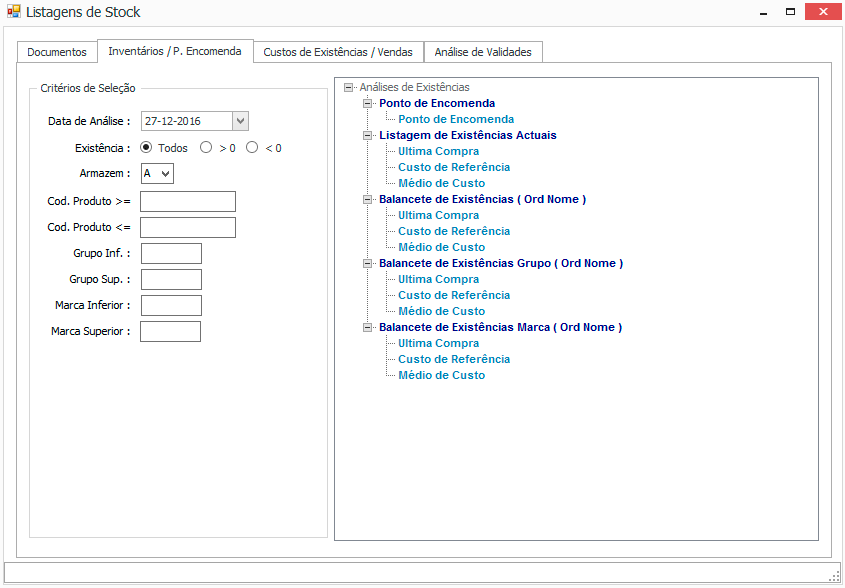
Task: Collapse Balancete de Existências Grupo group
Action: 368,264
